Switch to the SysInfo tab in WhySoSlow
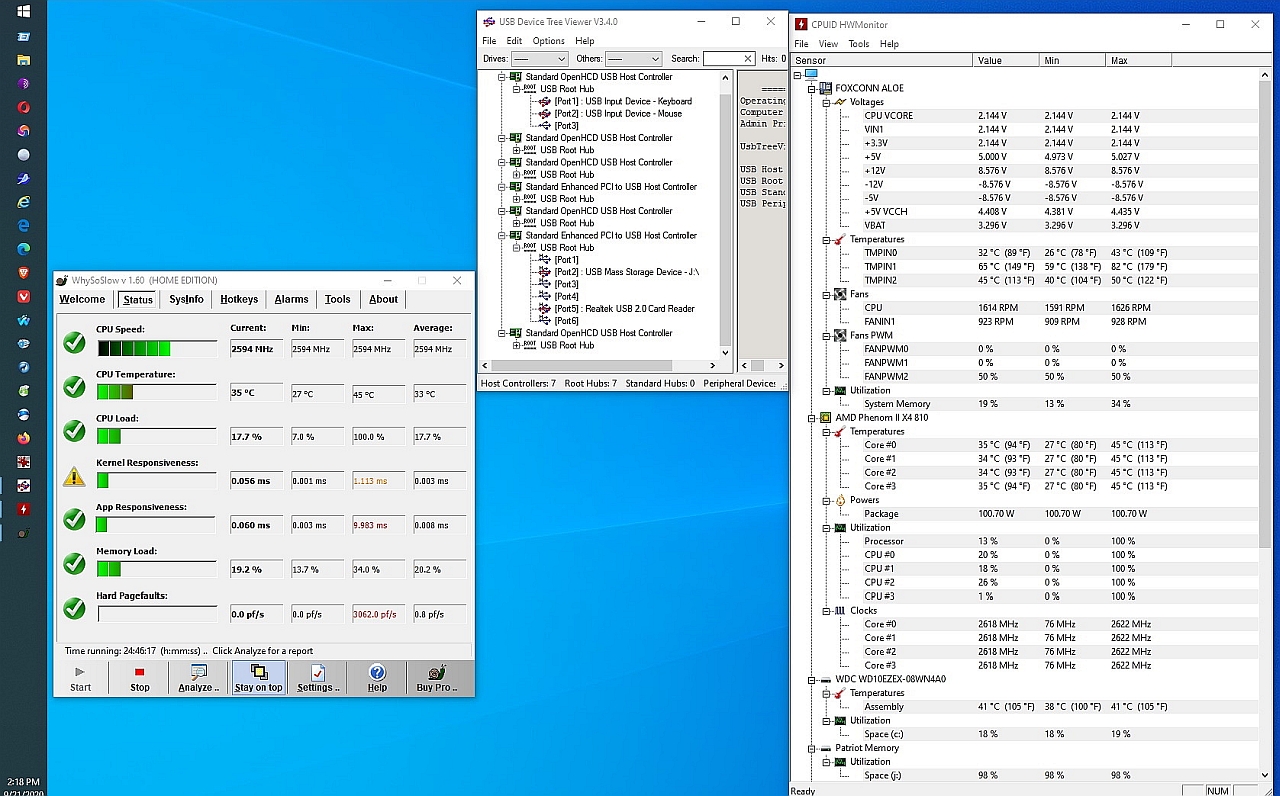 pyautogui.click(x=186, y=299)
